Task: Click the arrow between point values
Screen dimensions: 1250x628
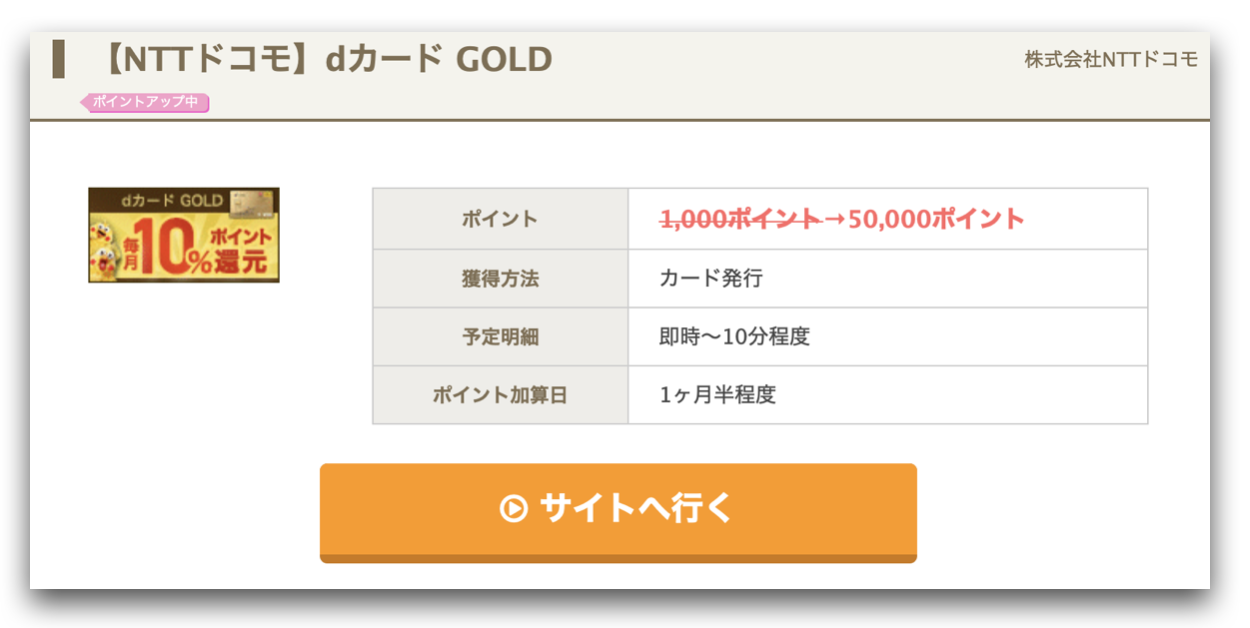Action: point(834,218)
